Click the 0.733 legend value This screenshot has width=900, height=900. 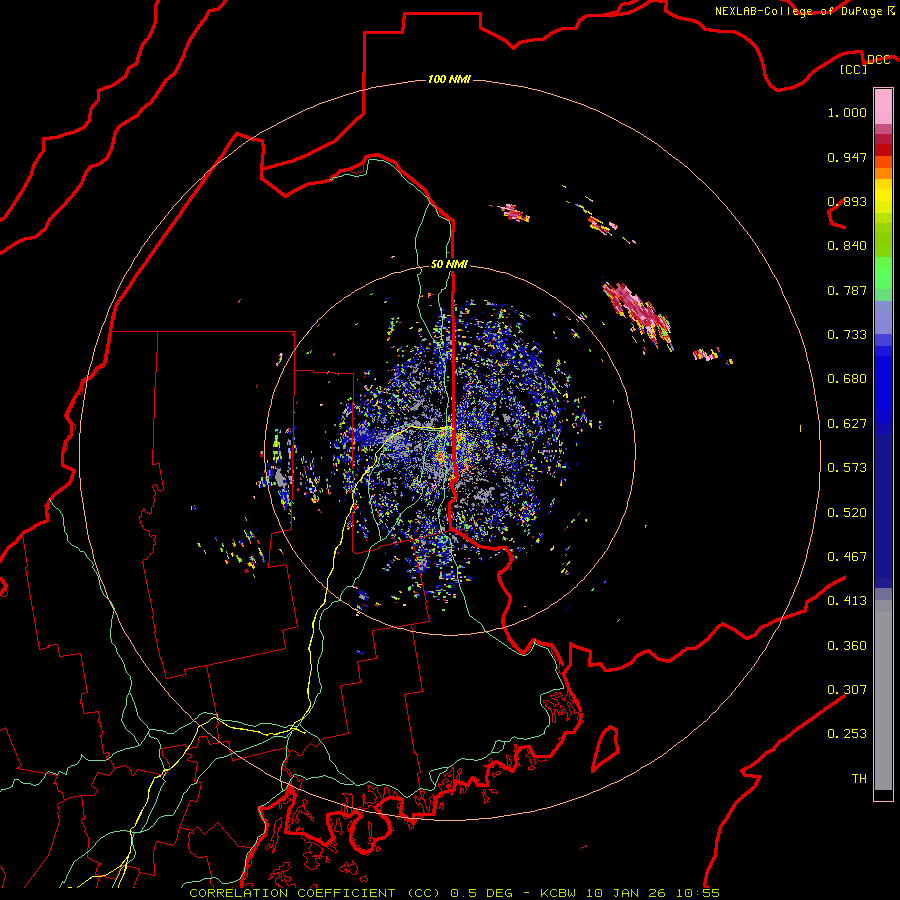click(847, 335)
